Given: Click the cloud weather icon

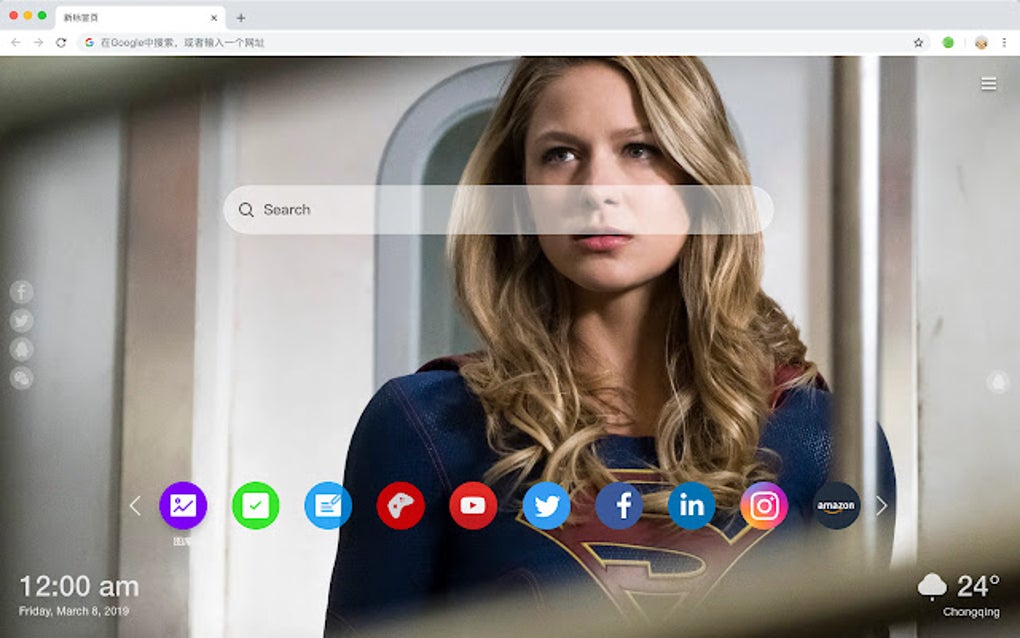Looking at the screenshot, I should 932,586.
